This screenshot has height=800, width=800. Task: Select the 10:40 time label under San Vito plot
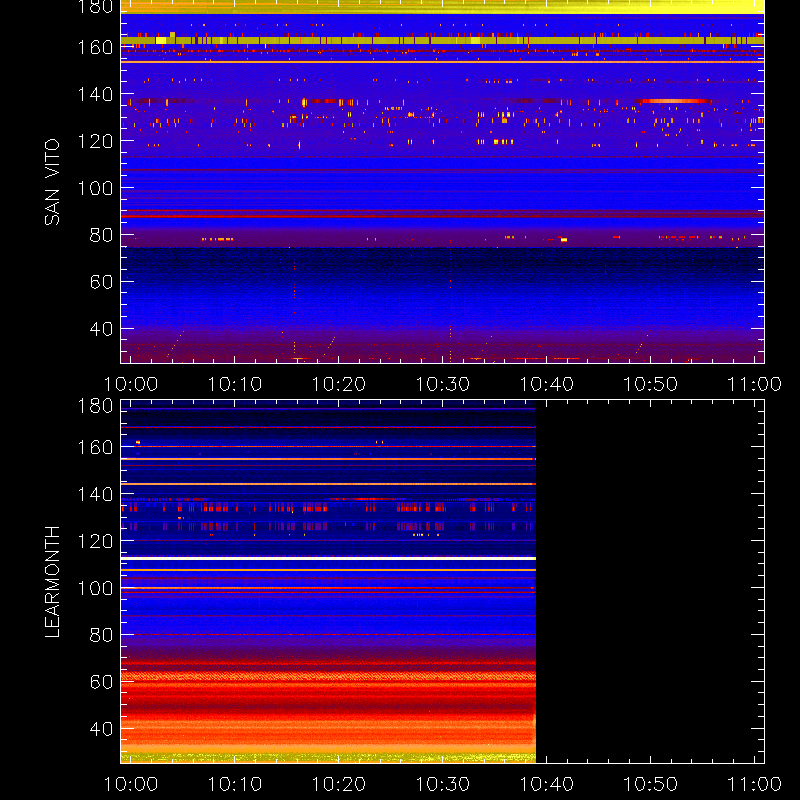[546, 384]
